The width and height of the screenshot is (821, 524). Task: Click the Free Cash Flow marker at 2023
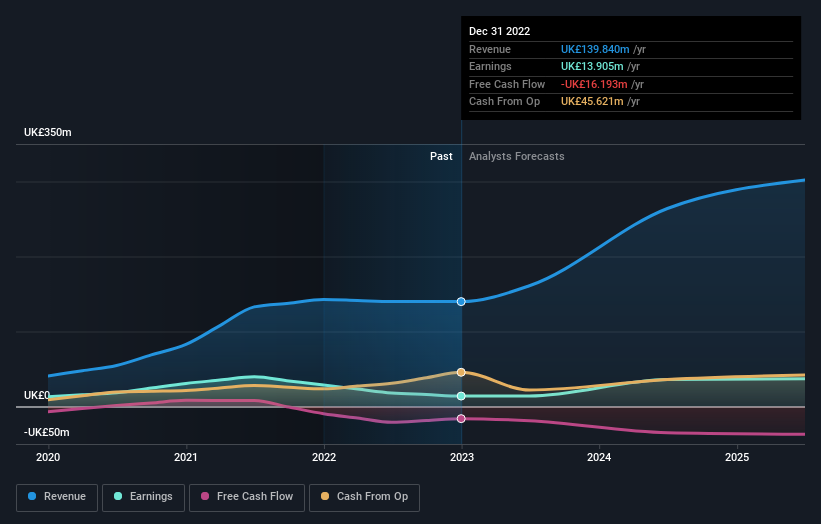pos(461,419)
